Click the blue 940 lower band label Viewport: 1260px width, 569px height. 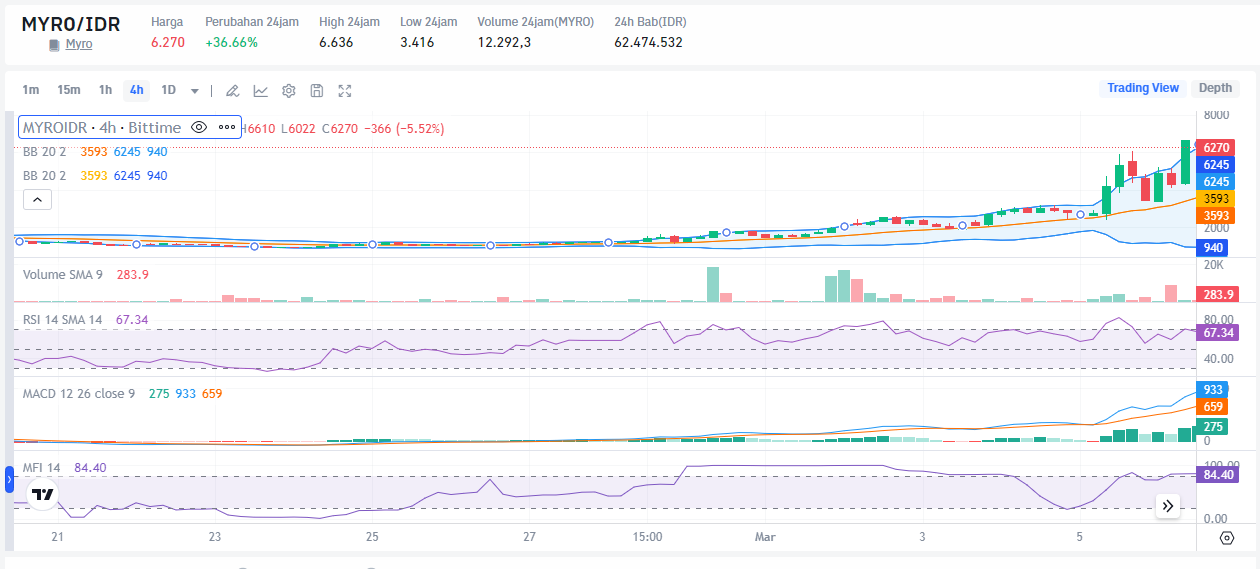coord(1213,247)
